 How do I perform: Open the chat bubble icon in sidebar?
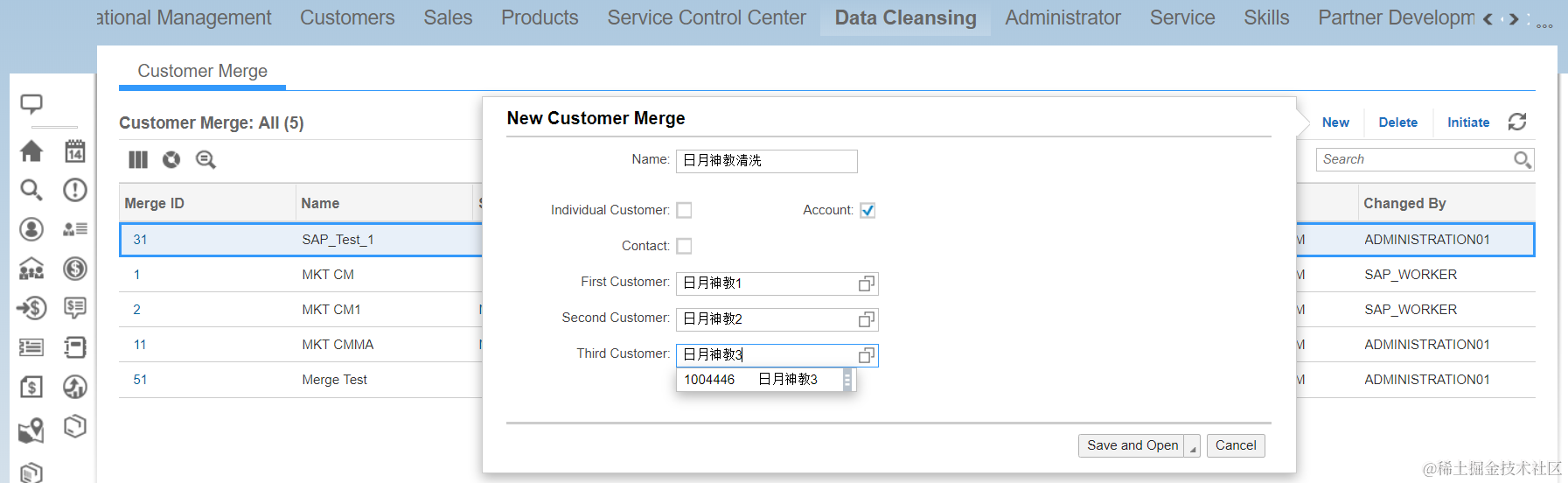coord(31,104)
